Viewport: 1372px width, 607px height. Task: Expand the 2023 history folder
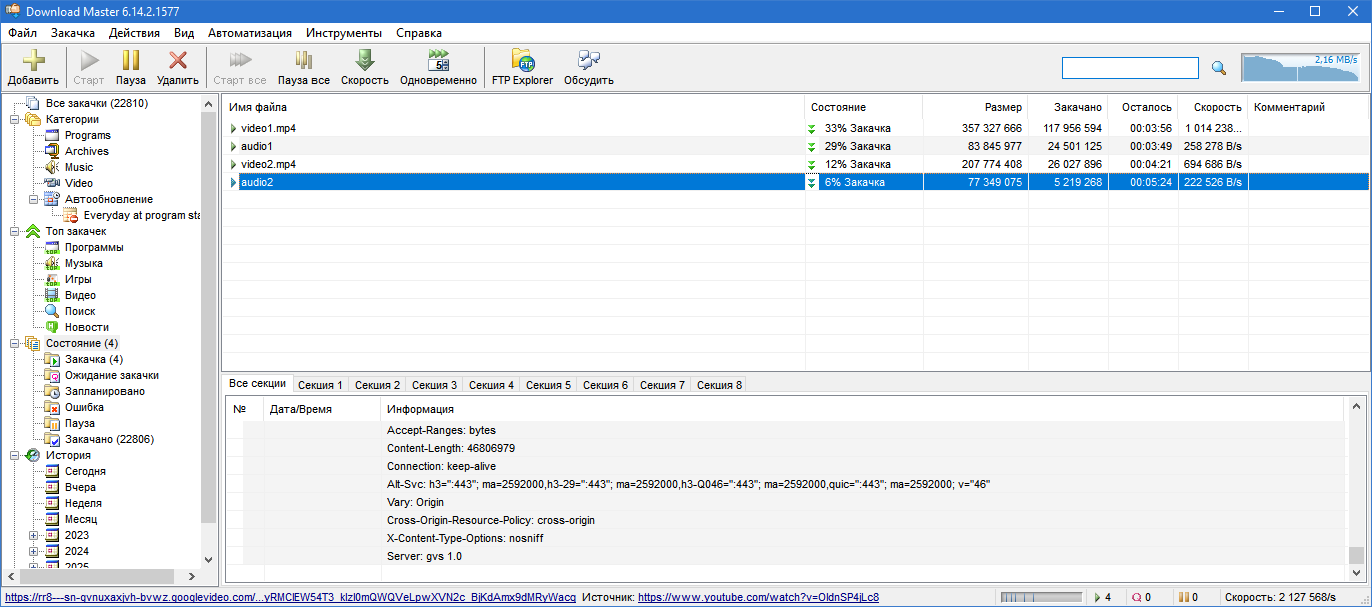click(x=34, y=536)
